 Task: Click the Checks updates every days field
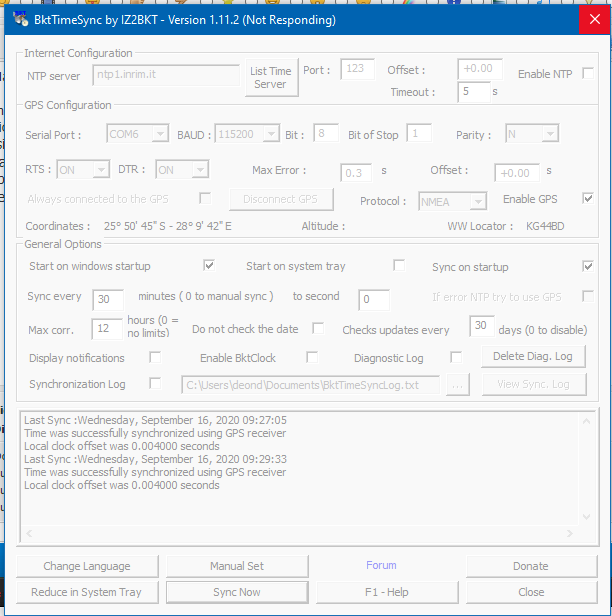point(482,326)
